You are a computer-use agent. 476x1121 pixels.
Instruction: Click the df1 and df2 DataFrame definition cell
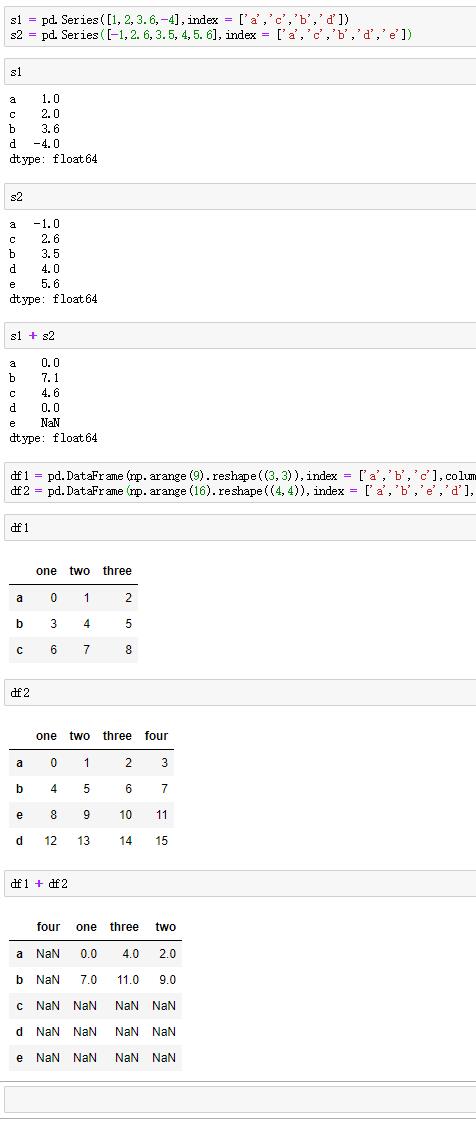240,483
